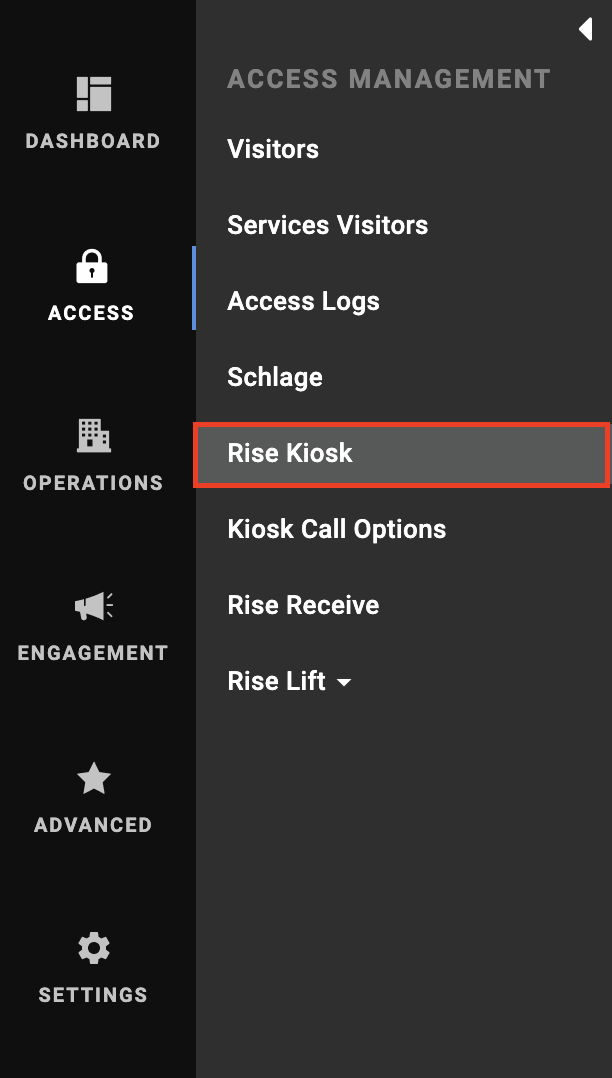The height and width of the screenshot is (1078, 612).
Task: Click the SETTINGS sidebar label
Action: coord(93,995)
